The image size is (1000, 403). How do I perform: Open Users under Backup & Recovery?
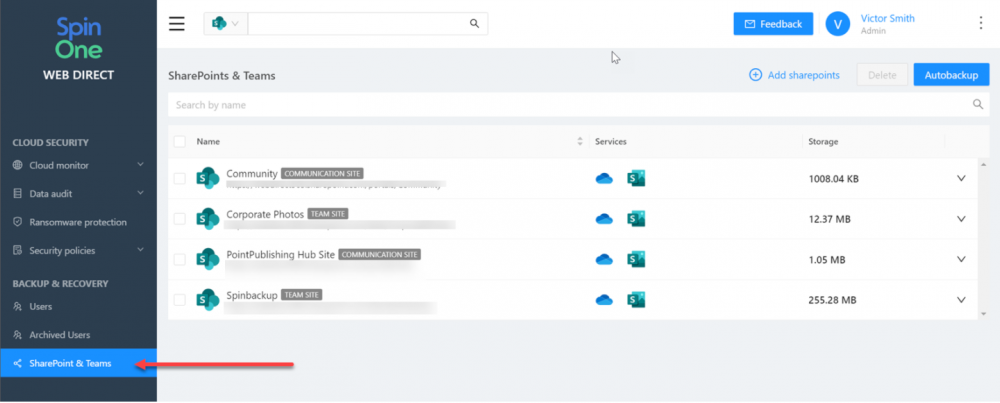(78, 307)
